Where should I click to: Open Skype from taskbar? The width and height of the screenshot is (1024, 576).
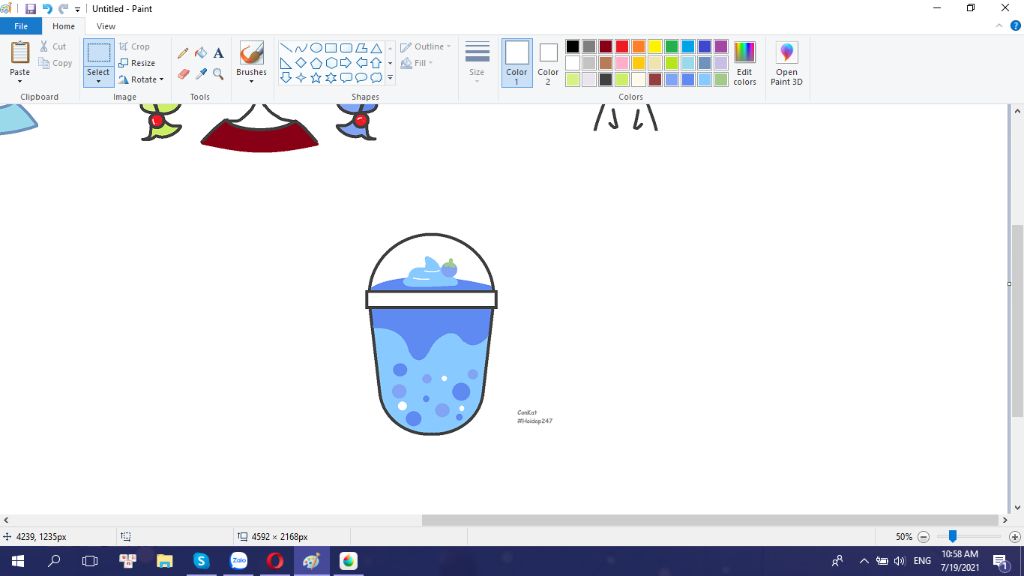201,561
